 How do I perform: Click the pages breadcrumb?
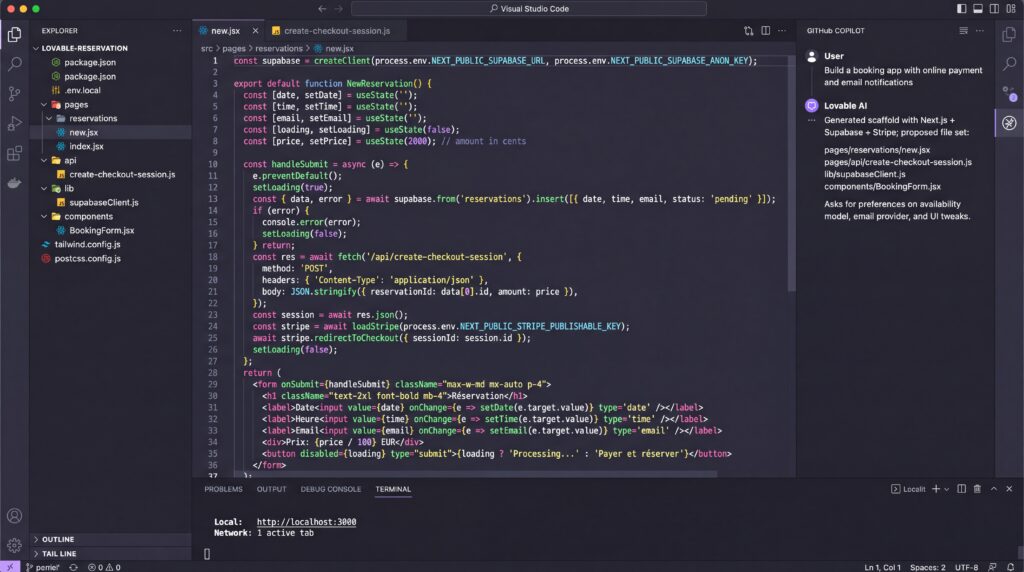coord(234,48)
